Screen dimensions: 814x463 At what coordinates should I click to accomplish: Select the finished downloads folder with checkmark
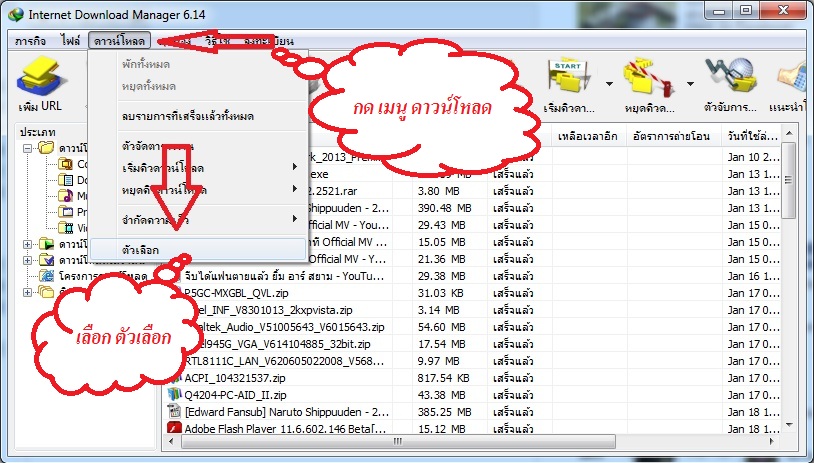coord(46,260)
